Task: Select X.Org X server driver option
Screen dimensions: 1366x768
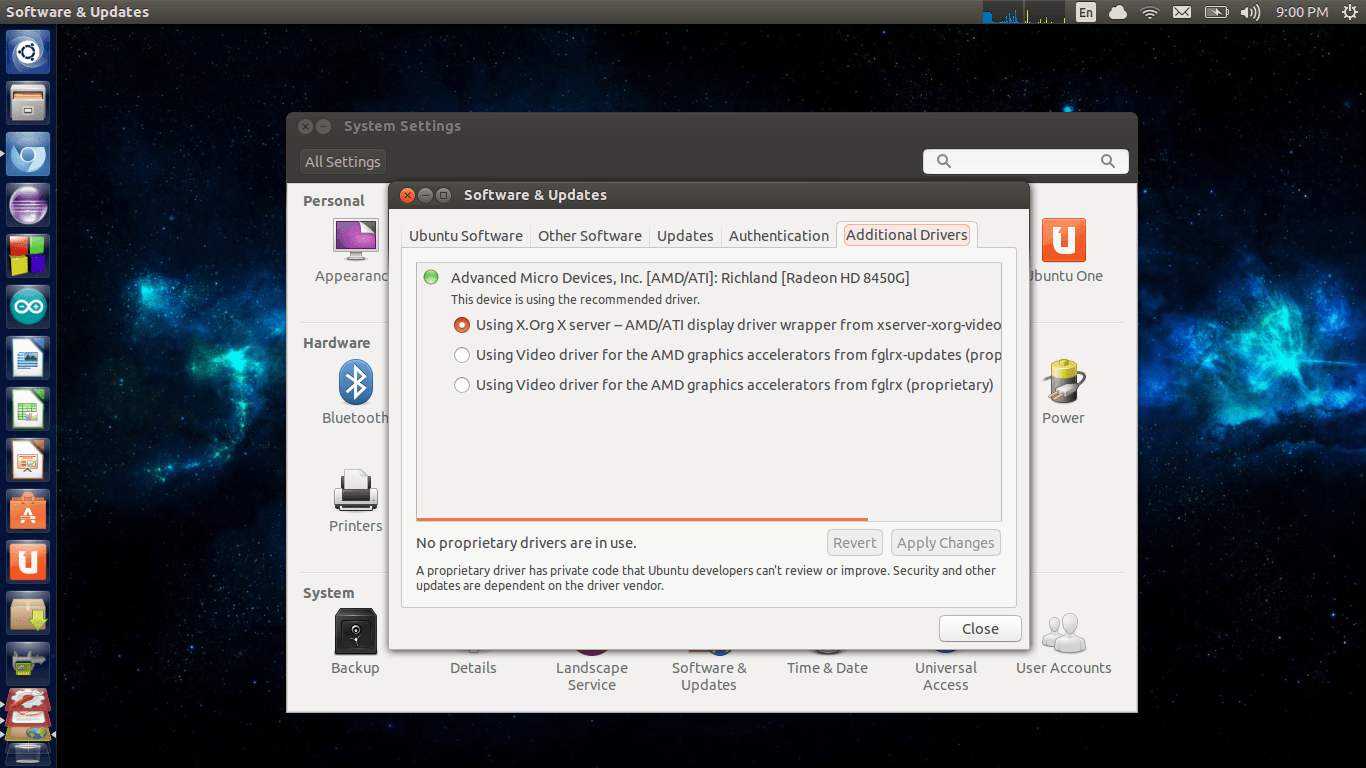Action: 462,325
